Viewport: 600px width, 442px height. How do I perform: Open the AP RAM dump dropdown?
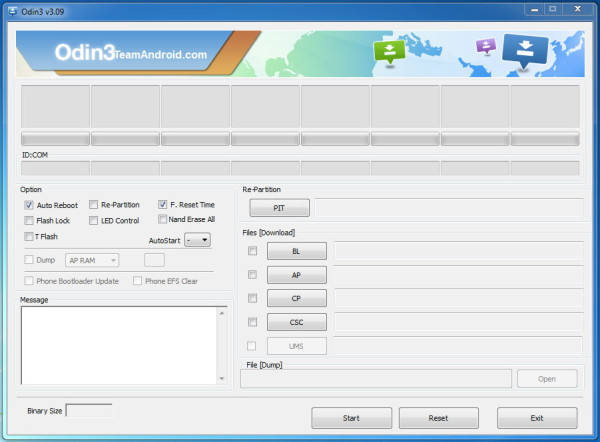point(92,260)
